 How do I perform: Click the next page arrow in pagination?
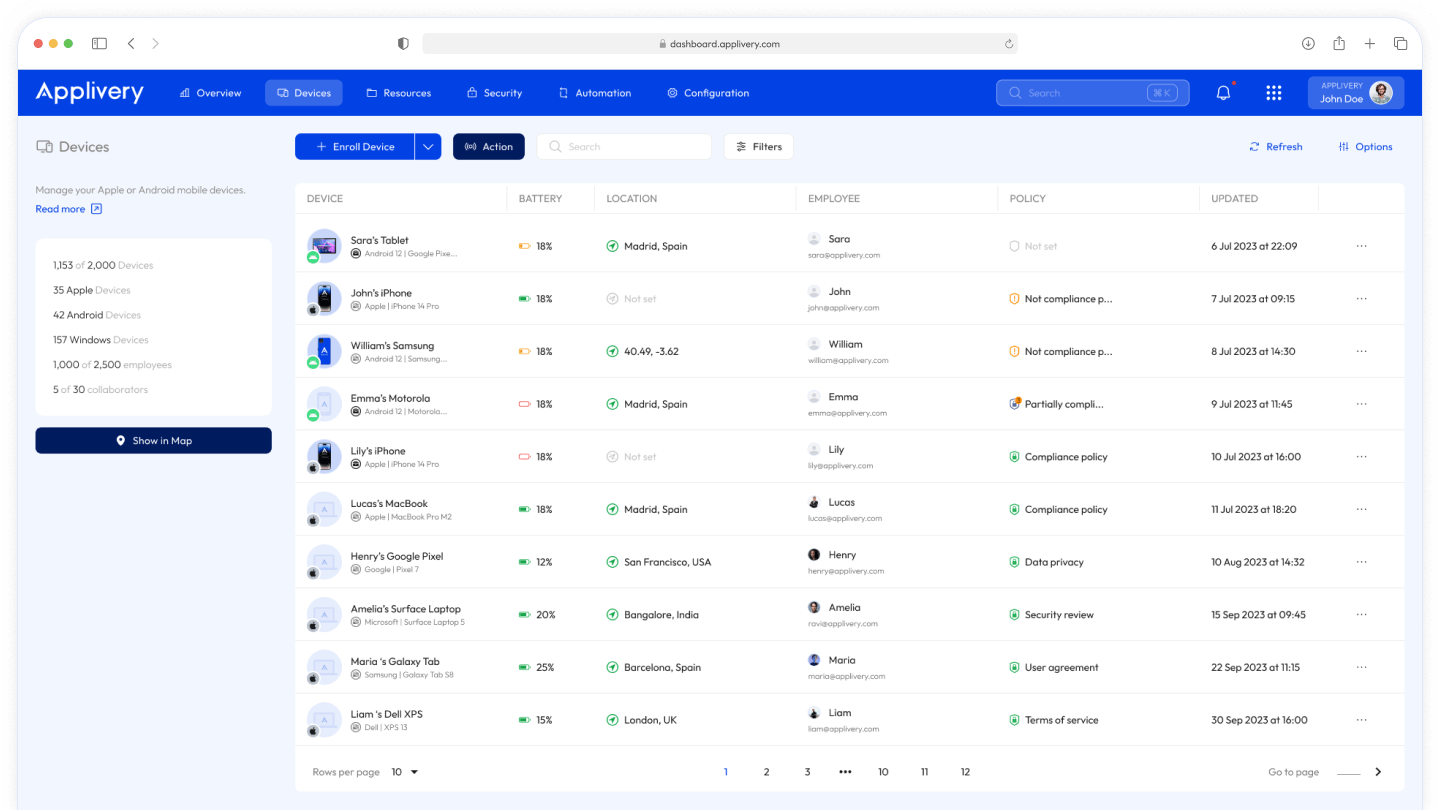pos(1378,772)
